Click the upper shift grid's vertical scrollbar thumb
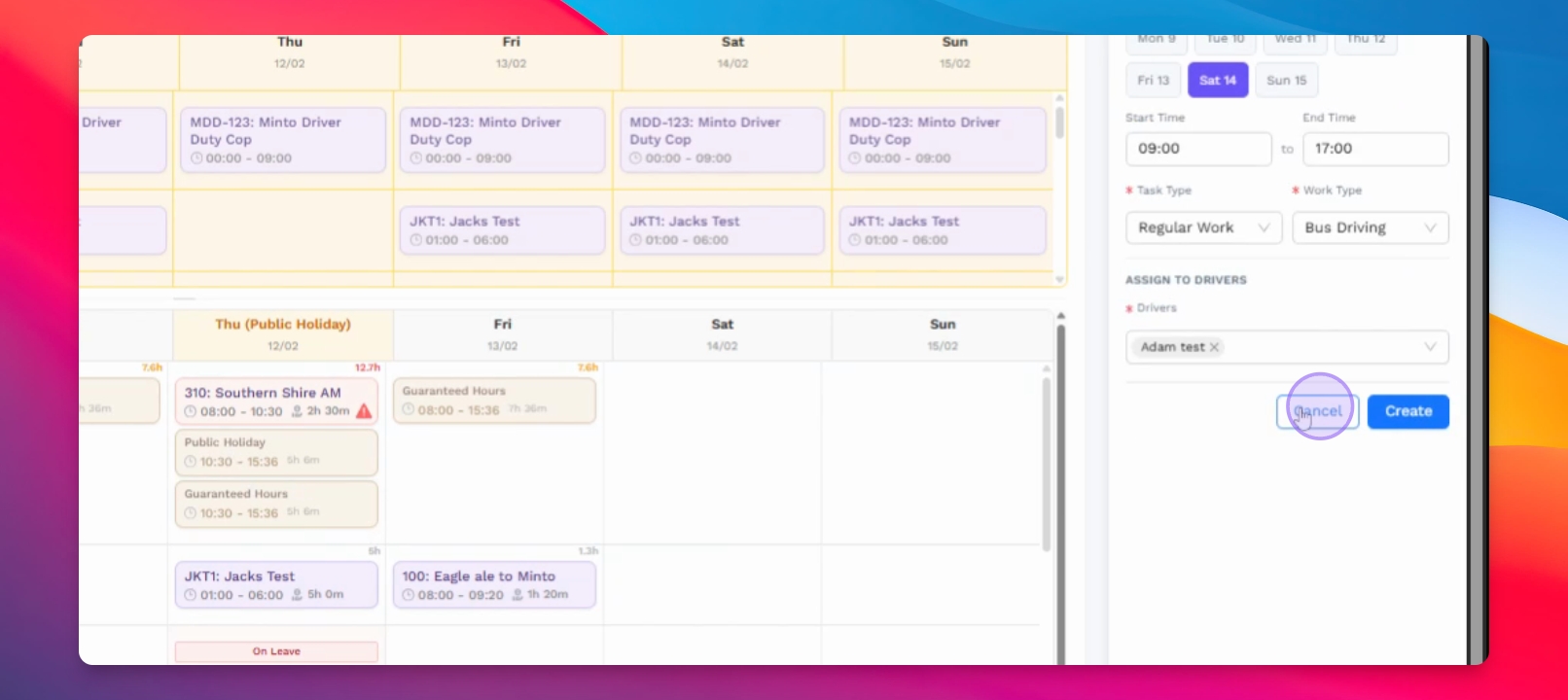 [1059, 122]
